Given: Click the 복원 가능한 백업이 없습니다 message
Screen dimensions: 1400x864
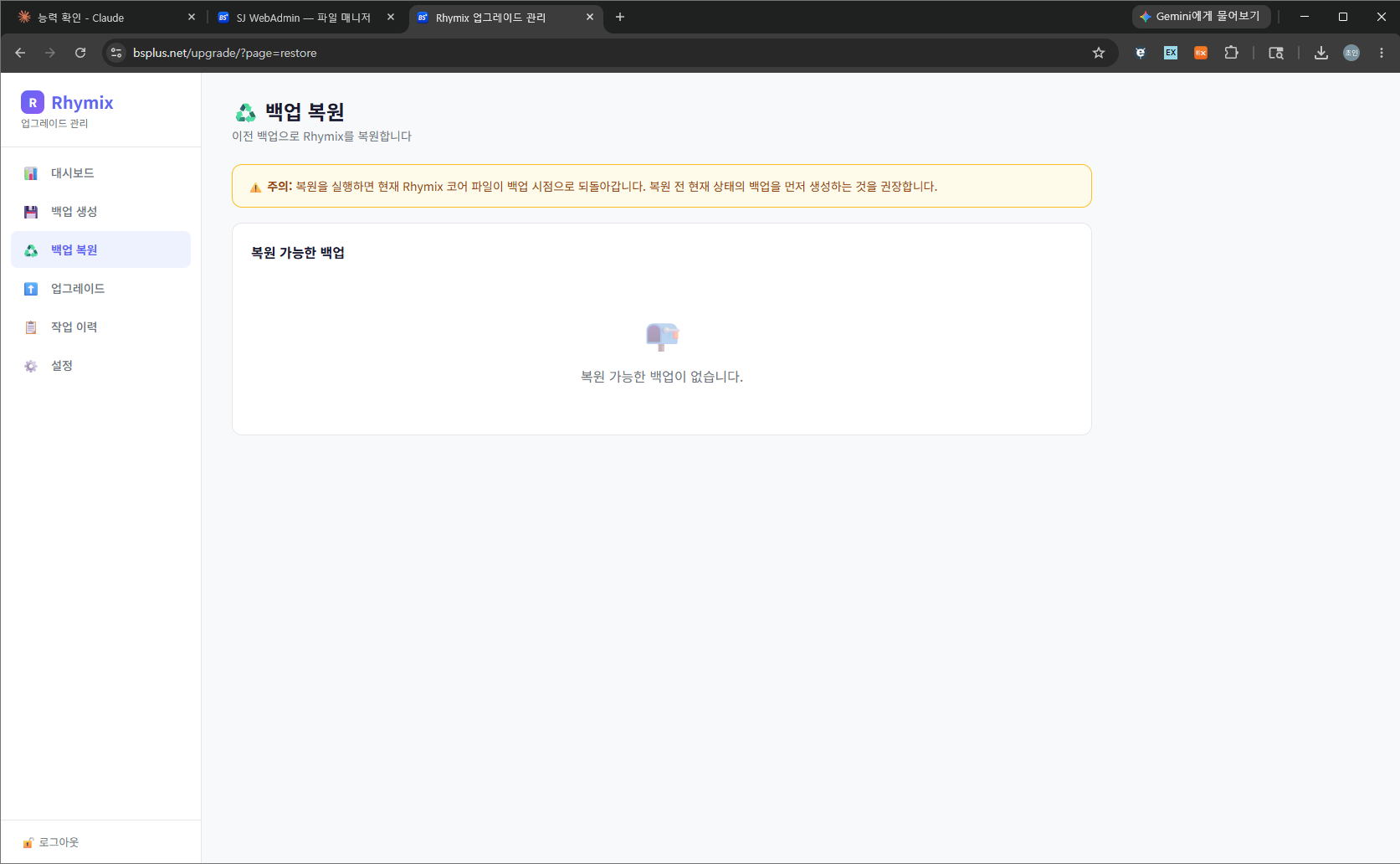Looking at the screenshot, I should [662, 377].
